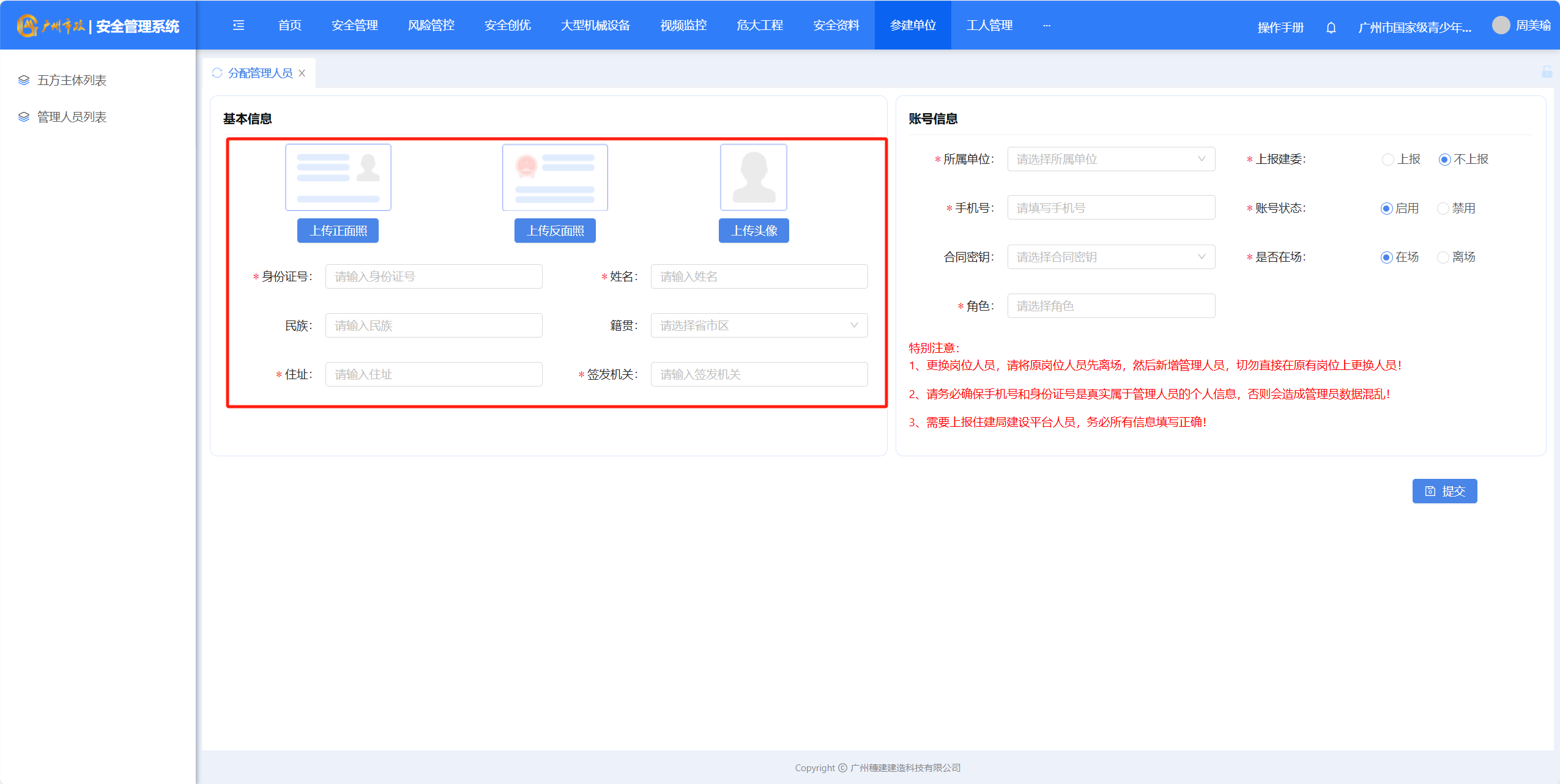Click the refresh icon on 分配管理人员 tab

[217, 73]
